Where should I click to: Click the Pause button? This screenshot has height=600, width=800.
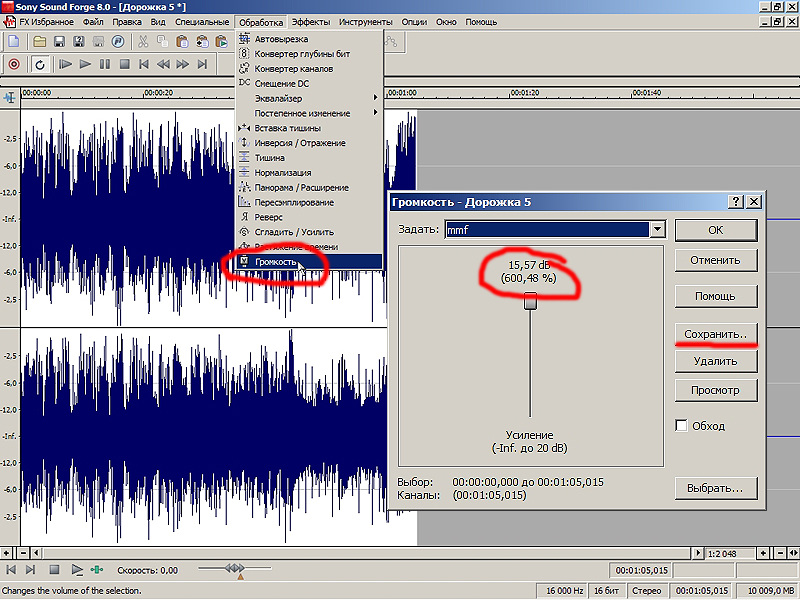pyautogui.click(x=105, y=64)
